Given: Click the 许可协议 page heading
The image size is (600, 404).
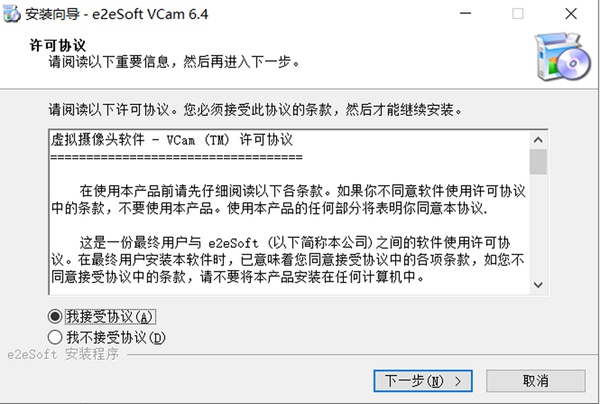Looking at the screenshot, I should coord(58,45).
